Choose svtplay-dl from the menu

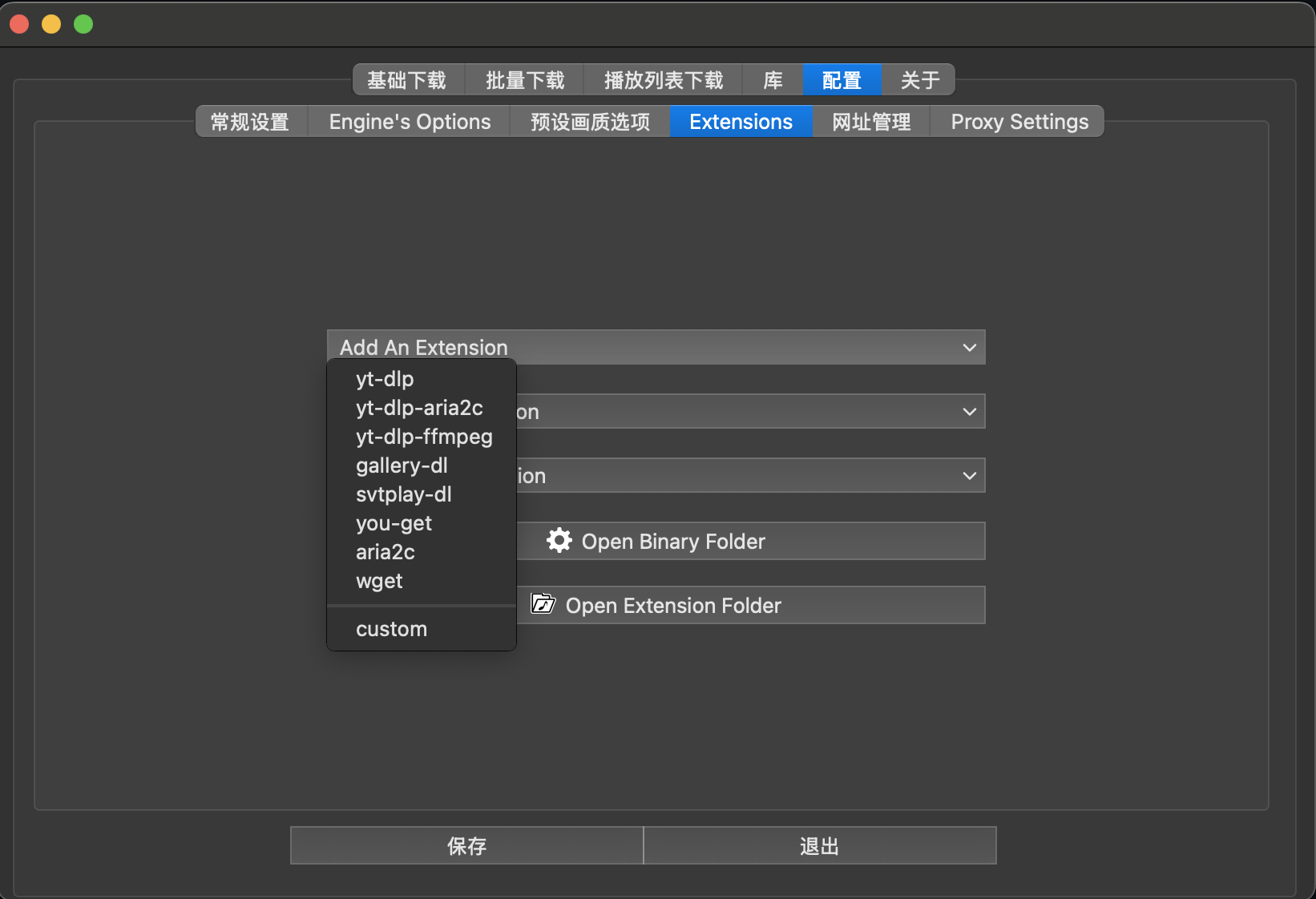pyautogui.click(x=404, y=494)
